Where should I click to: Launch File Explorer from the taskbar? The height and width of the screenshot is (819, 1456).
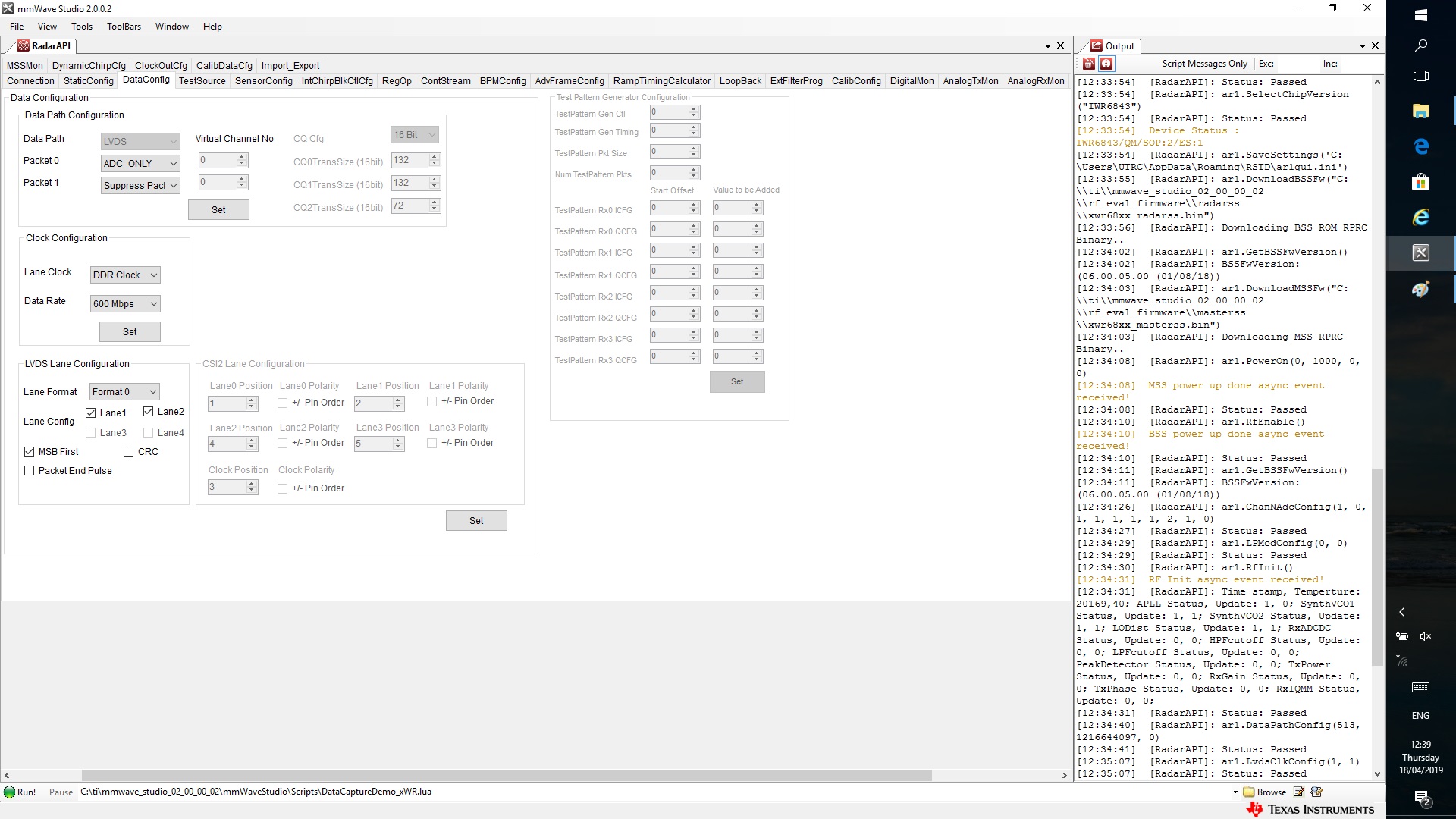click(1421, 111)
